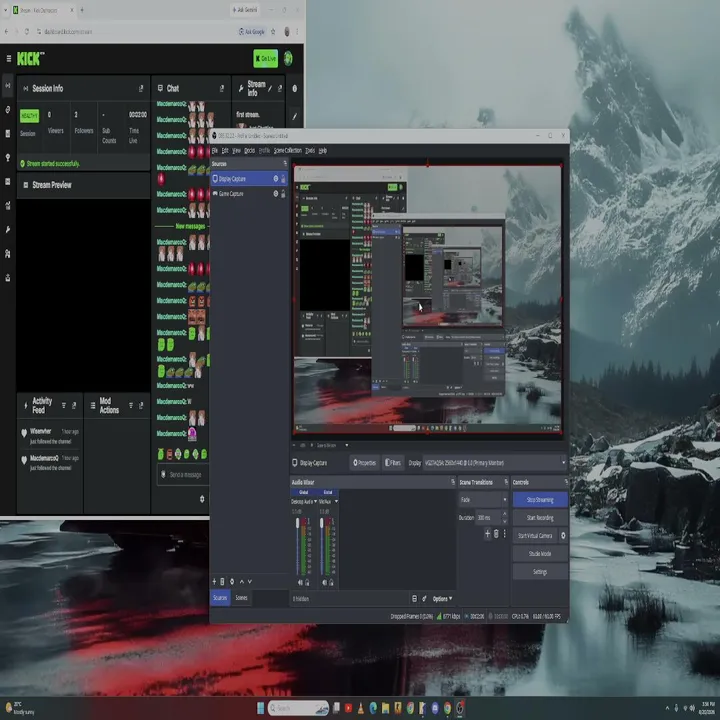Open the Kick dashboard hamburger menu
720x720 pixels.
(x=9, y=58)
